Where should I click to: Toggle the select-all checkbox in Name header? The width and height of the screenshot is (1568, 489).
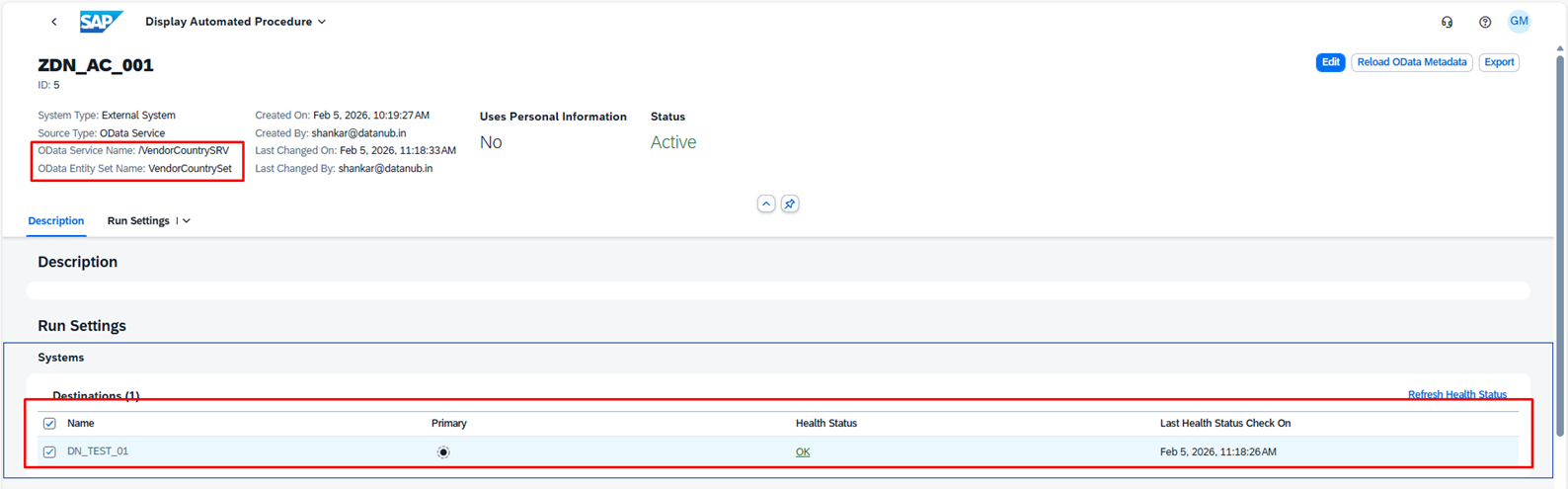pyautogui.click(x=49, y=424)
